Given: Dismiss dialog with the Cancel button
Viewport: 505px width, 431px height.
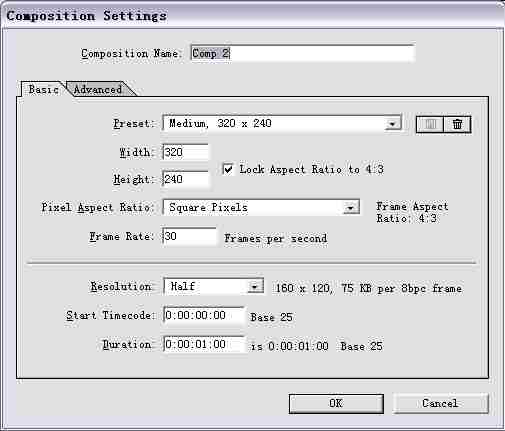Looking at the screenshot, I should point(440,404).
